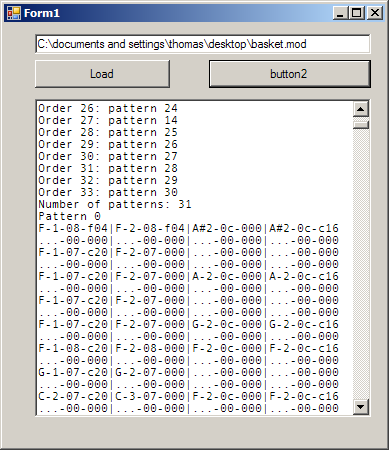
Task: Click the line 'Order 33: pattern 30'
Action: 108,192
